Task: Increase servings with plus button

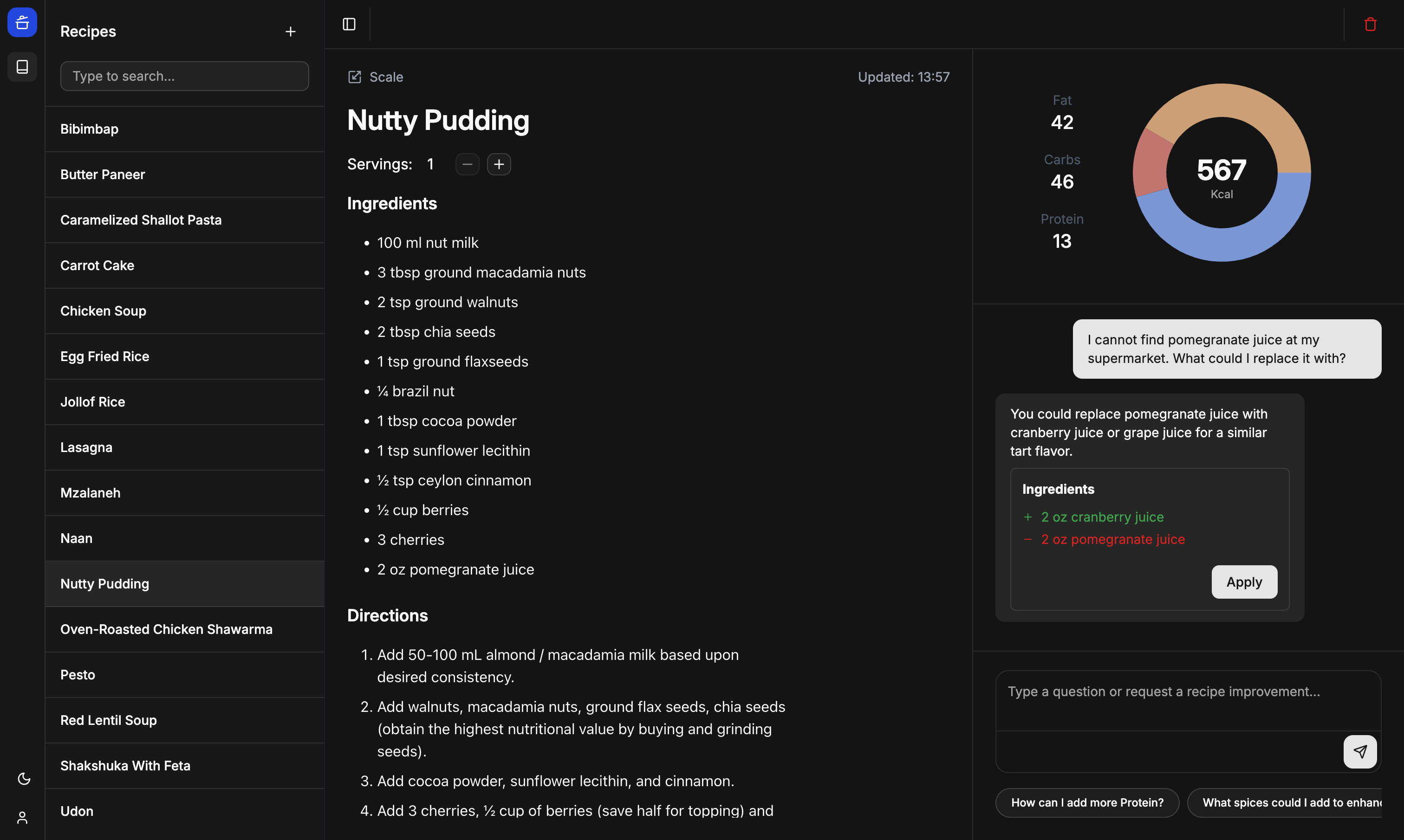Action: [499, 165]
